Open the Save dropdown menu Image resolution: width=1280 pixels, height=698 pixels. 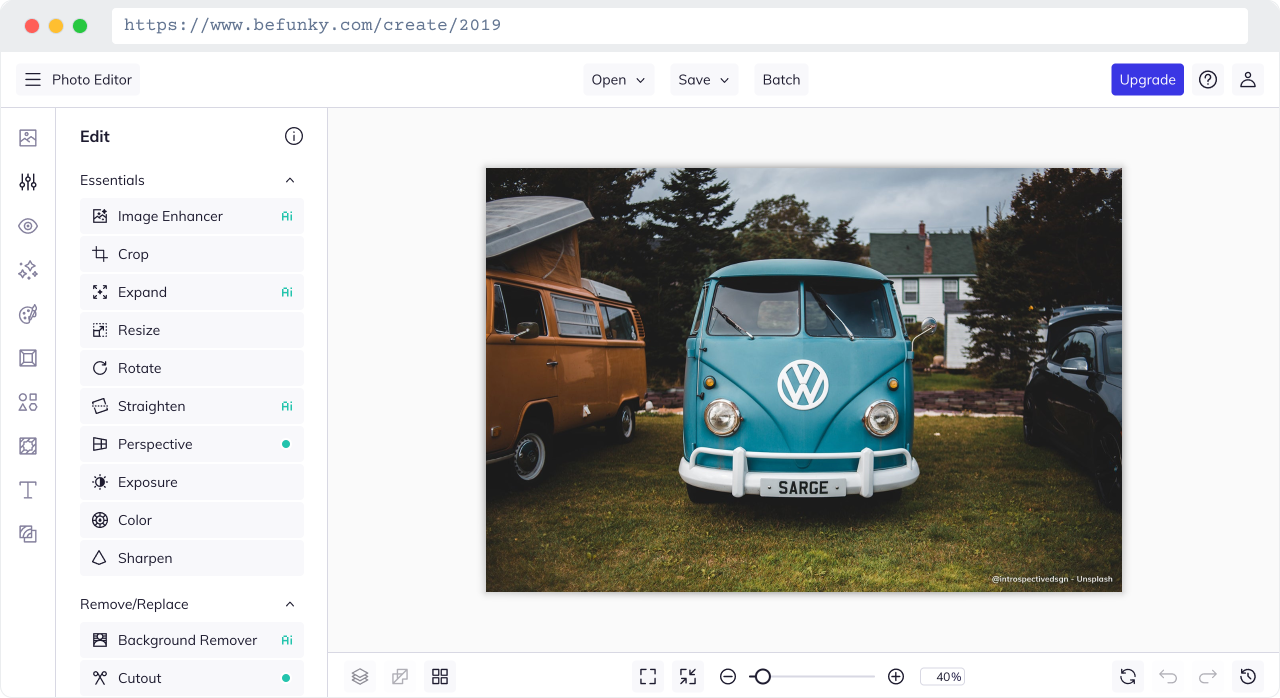tap(704, 80)
